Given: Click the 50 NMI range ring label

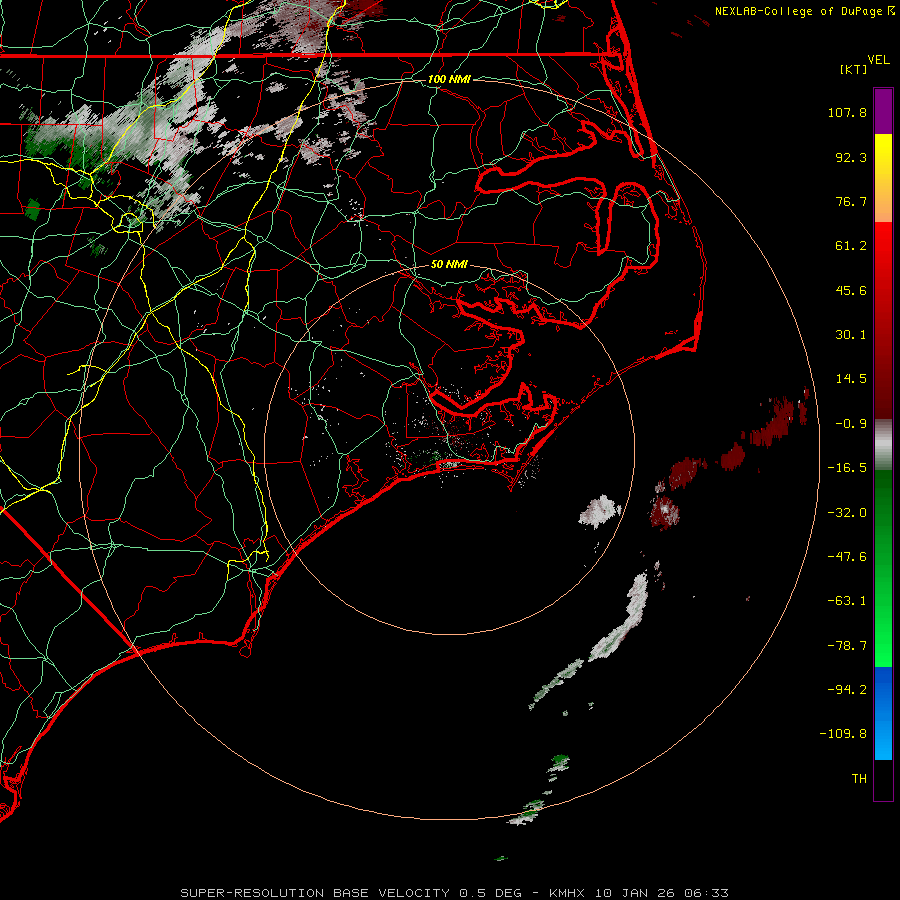Looking at the screenshot, I should pyautogui.click(x=449, y=265).
